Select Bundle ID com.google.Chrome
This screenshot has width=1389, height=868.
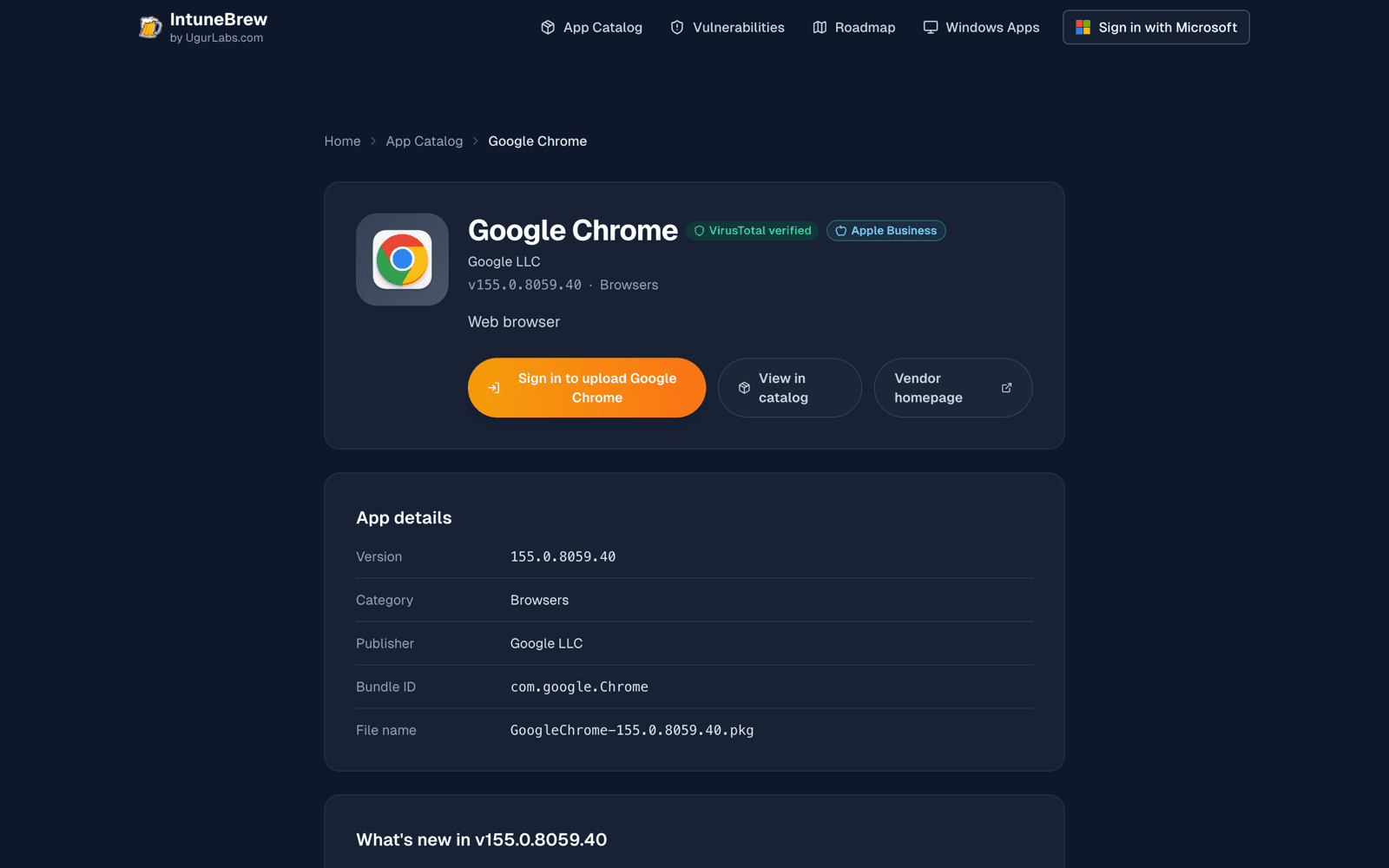click(579, 687)
